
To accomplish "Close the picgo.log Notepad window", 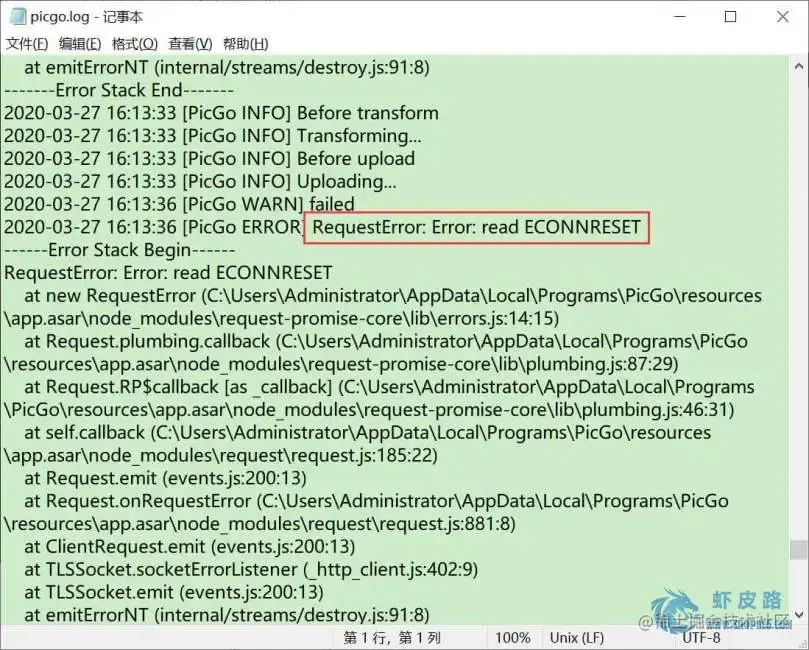I will click(783, 17).
